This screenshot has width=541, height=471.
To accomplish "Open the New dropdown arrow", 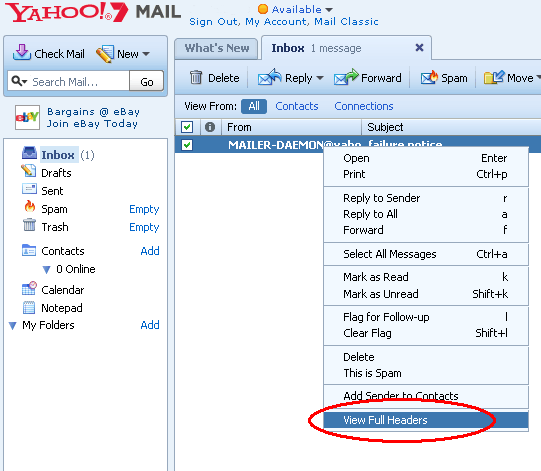I will pos(146,54).
